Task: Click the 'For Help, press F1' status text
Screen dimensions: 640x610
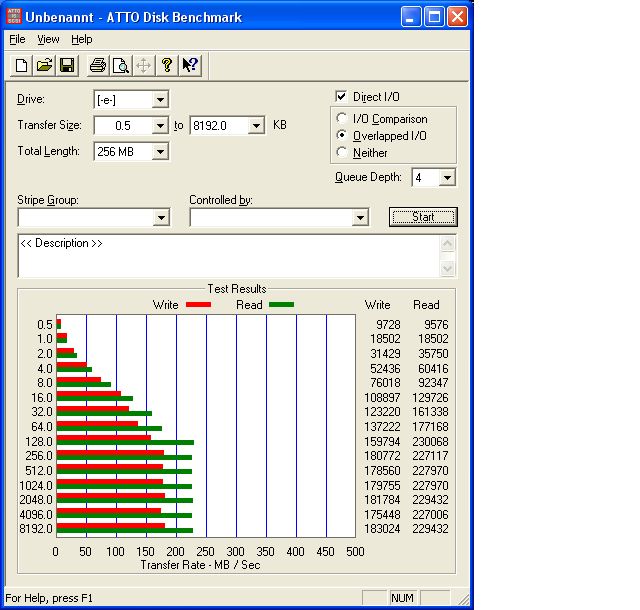Action: 49,598
